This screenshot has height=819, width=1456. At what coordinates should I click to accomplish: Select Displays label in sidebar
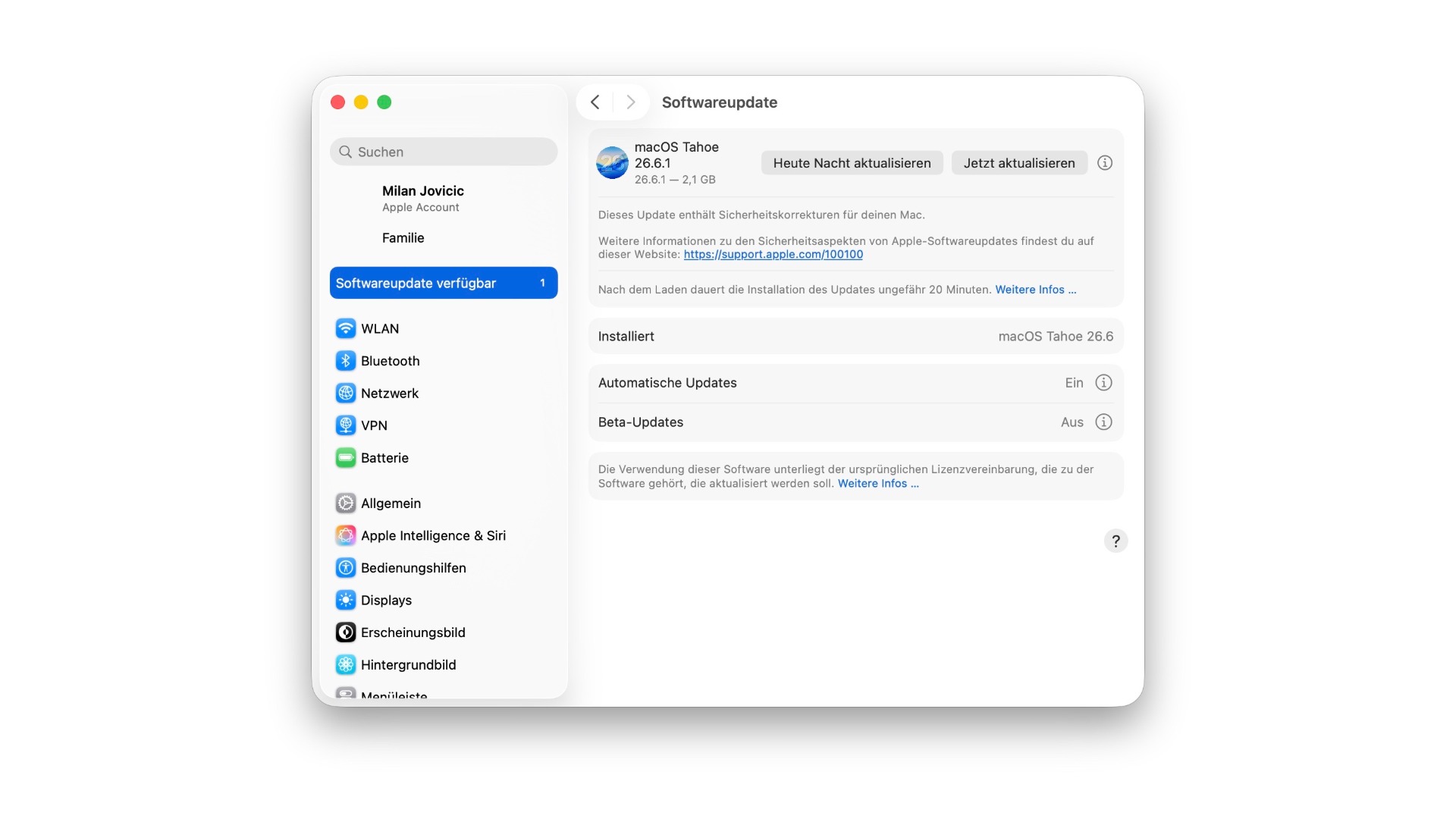pos(386,600)
